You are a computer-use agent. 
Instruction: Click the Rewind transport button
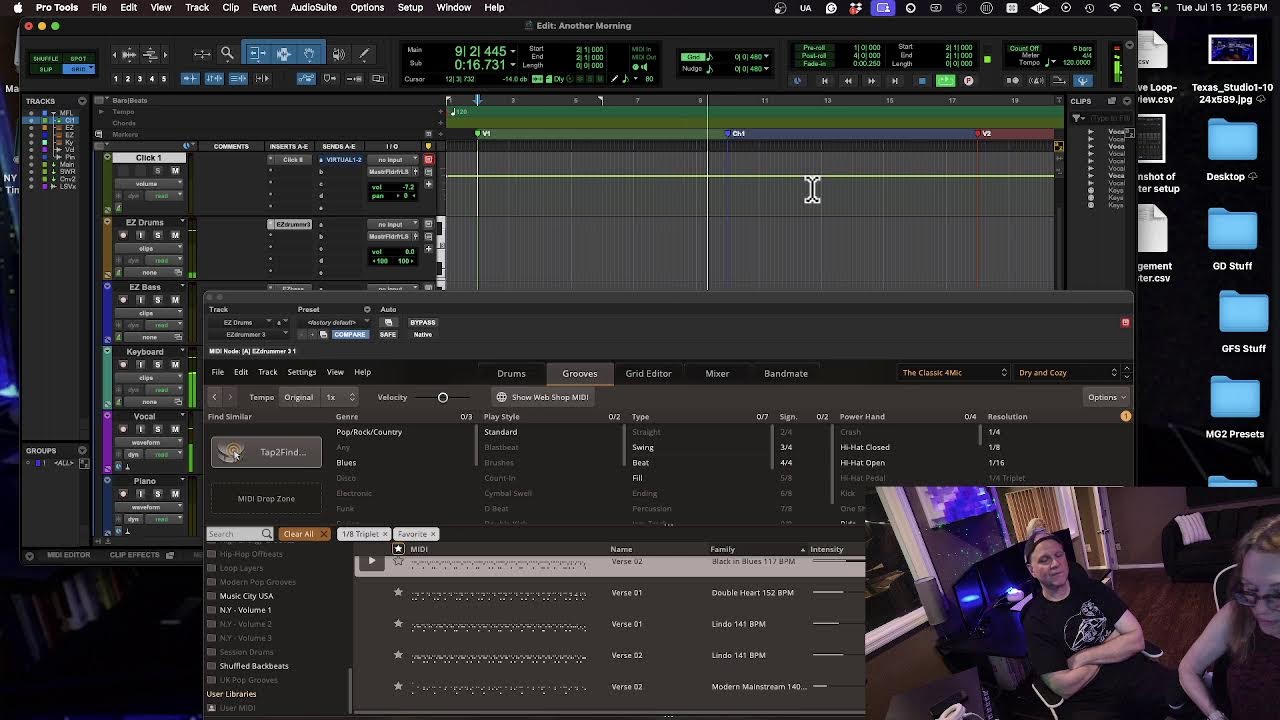(x=848, y=80)
